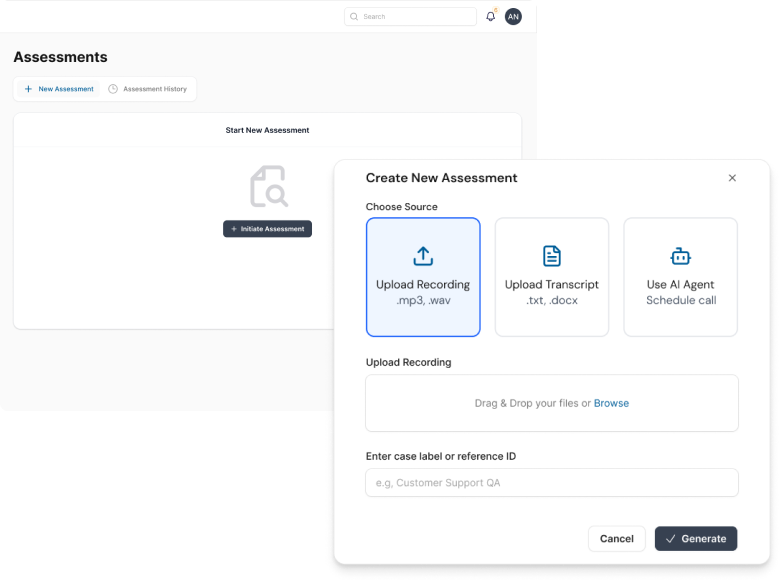Viewport: 779px width, 580px height.
Task: Click the search magnifier icon
Action: [354, 17]
